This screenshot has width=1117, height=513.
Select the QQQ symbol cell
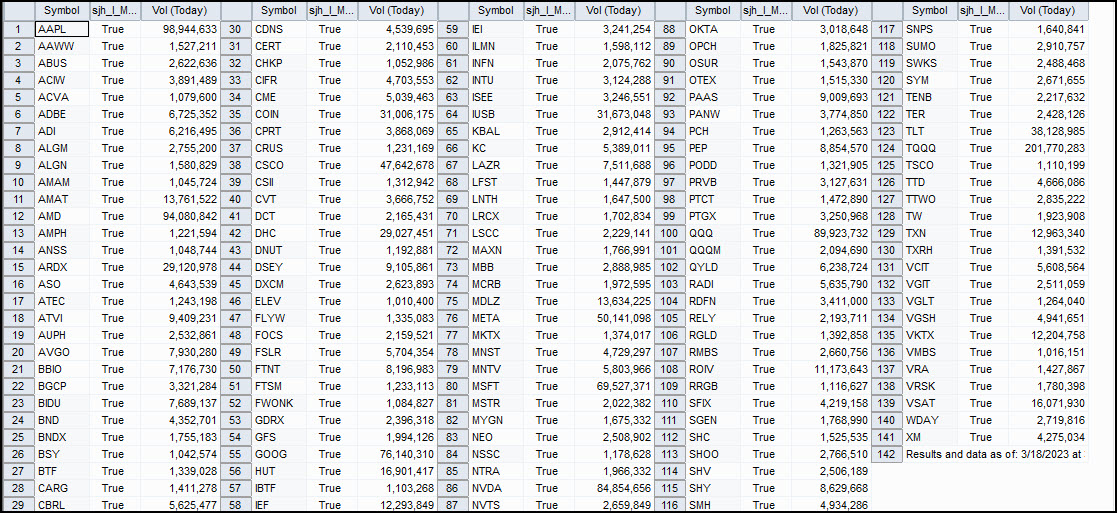click(713, 233)
